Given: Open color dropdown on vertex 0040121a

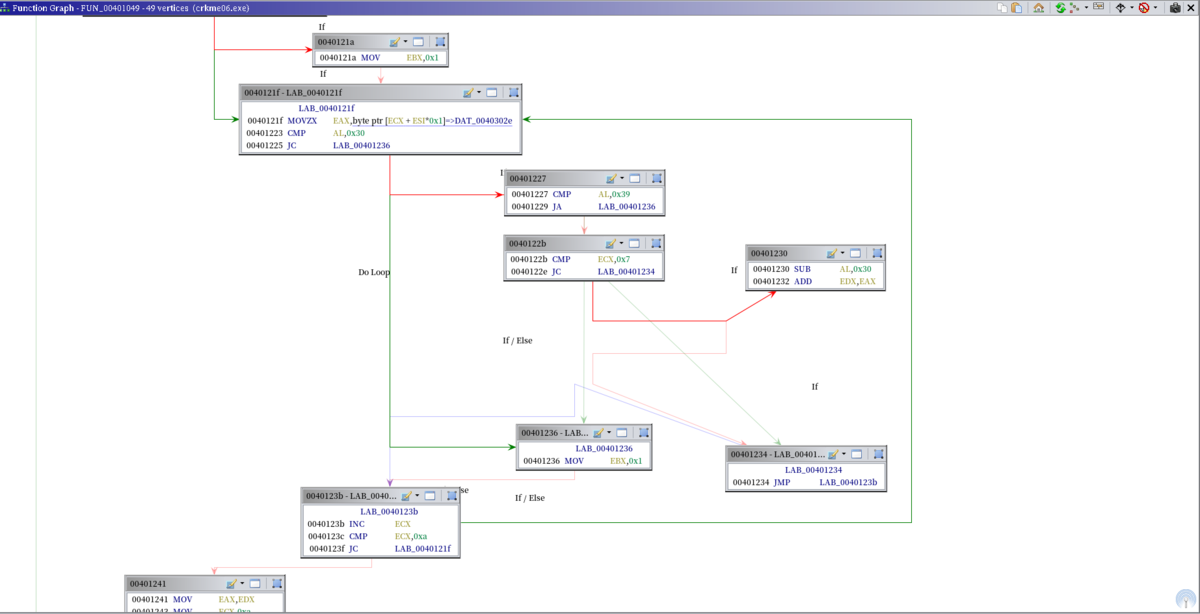Looking at the screenshot, I should [406, 42].
